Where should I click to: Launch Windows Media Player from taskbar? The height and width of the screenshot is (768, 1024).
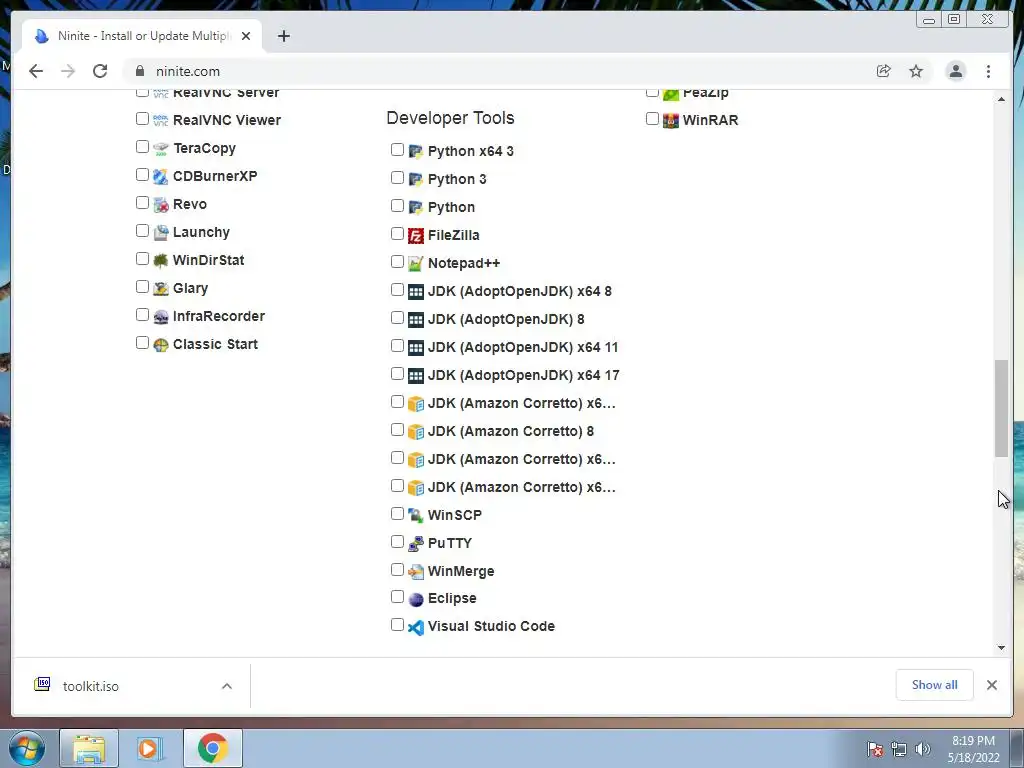(149, 748)
